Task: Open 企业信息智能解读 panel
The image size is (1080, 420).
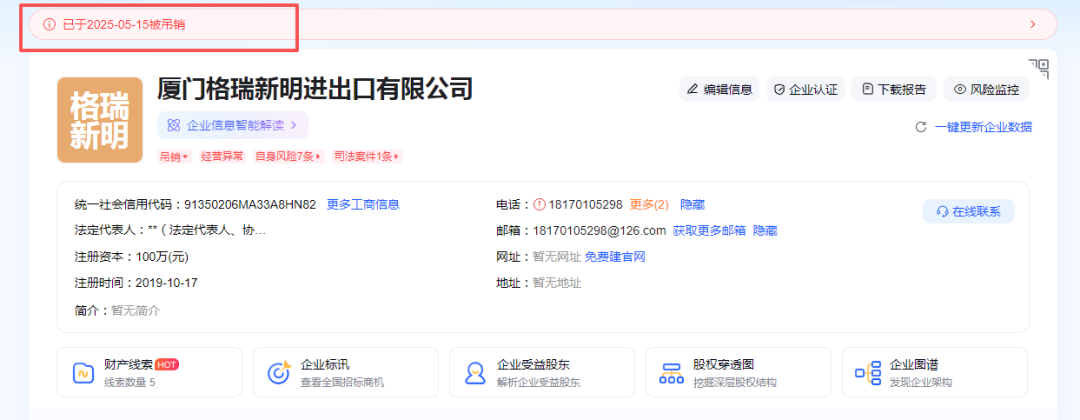Action: click(x=232, y=125)
